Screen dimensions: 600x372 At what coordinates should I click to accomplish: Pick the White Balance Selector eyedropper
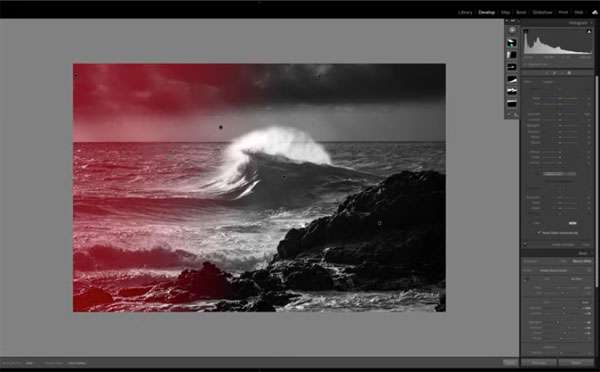[x=527, y=280]
